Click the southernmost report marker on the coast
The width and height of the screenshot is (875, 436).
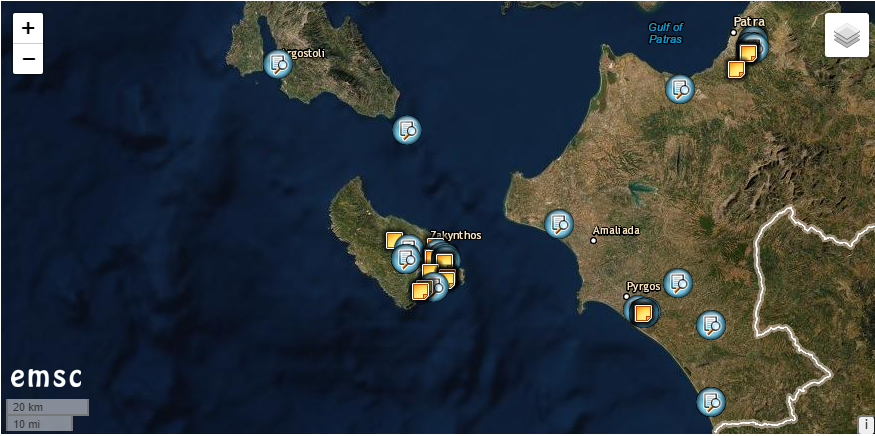coord(710,402)
